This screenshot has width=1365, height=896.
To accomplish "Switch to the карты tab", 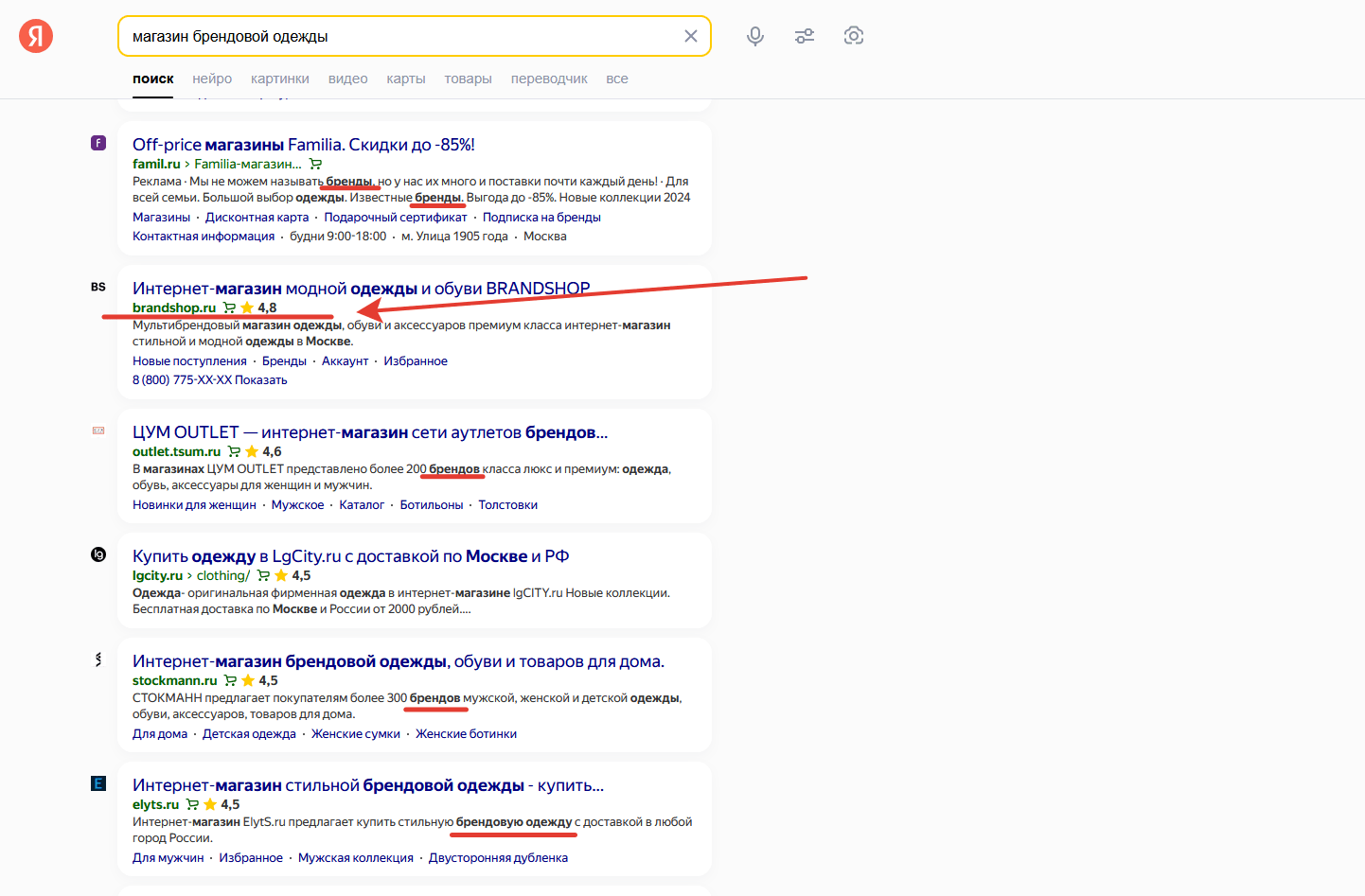I will (x=406, y=79).
